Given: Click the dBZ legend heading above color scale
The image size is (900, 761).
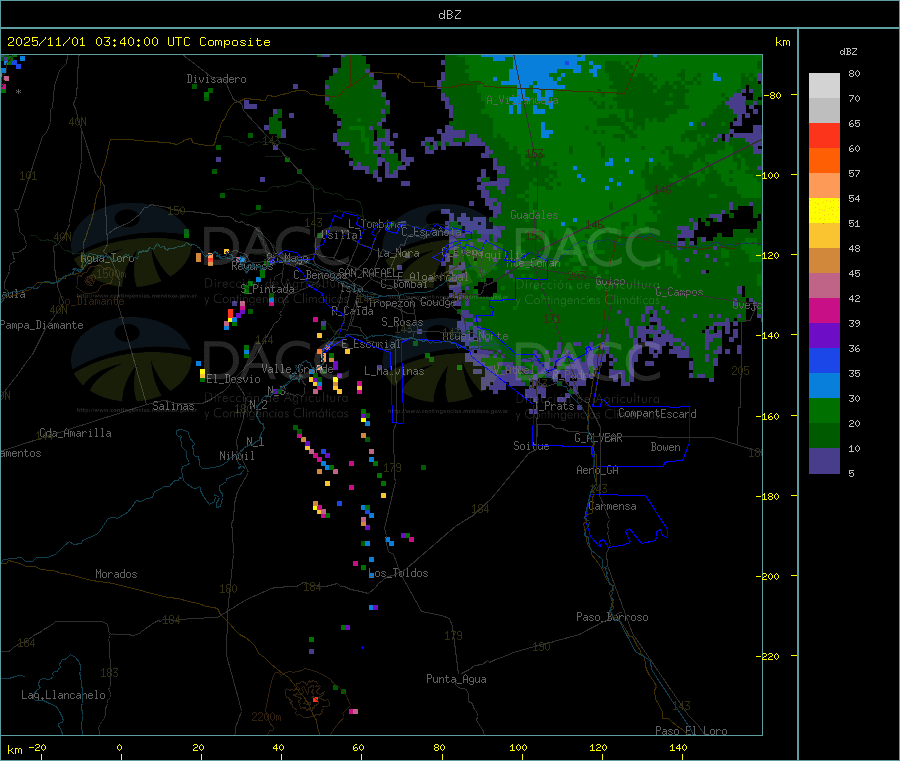Looking at the screenshot, I should [848, 52].
